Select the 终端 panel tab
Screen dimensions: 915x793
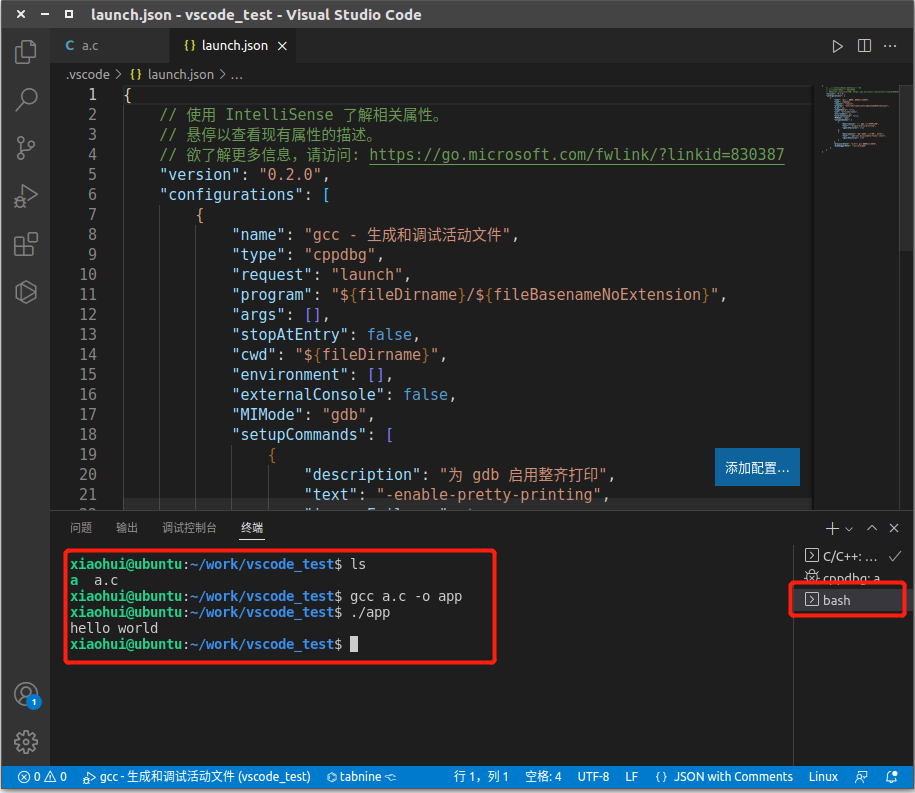coord(252,527)
